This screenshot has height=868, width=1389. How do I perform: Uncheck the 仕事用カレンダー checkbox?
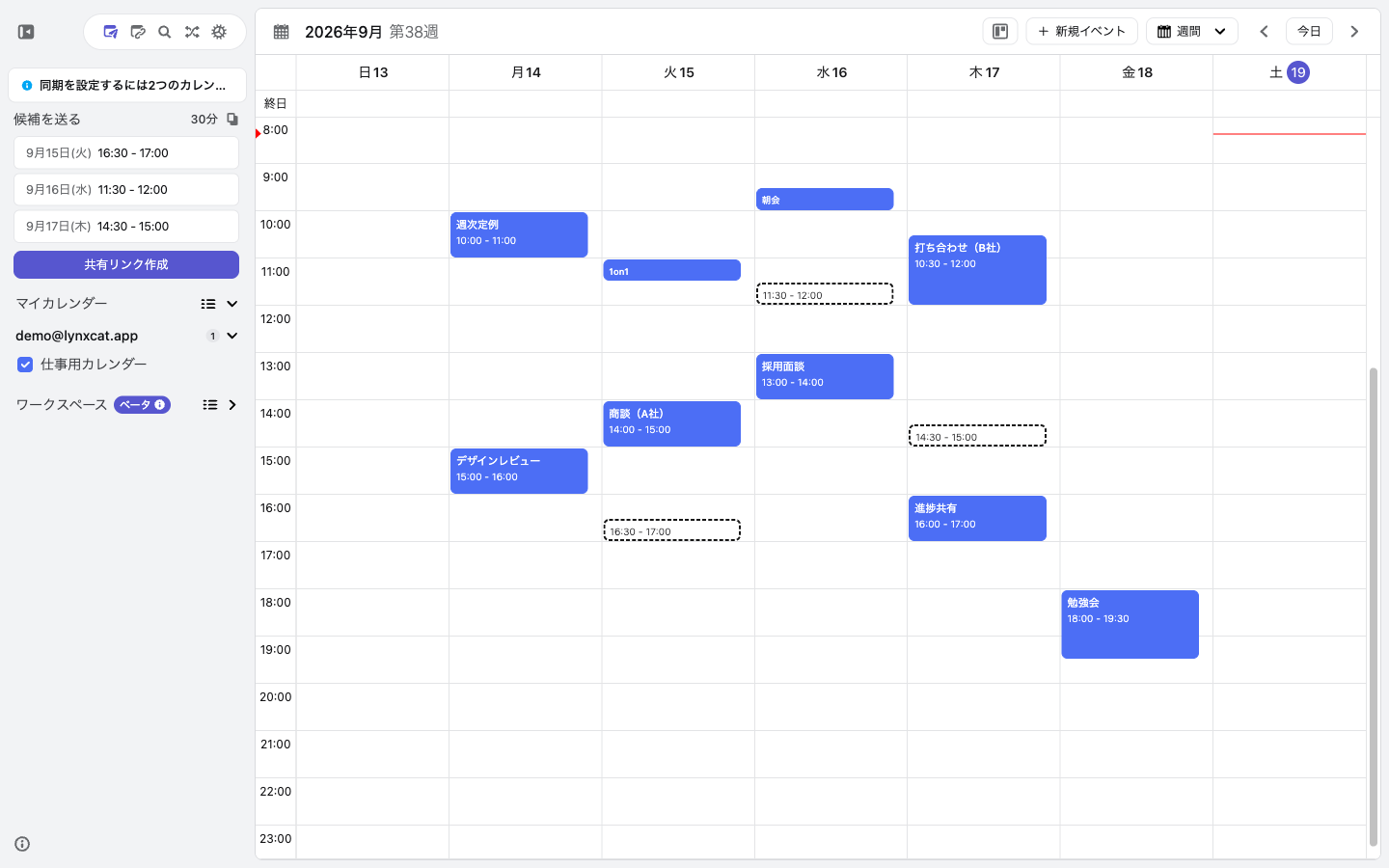pos(25,365)
